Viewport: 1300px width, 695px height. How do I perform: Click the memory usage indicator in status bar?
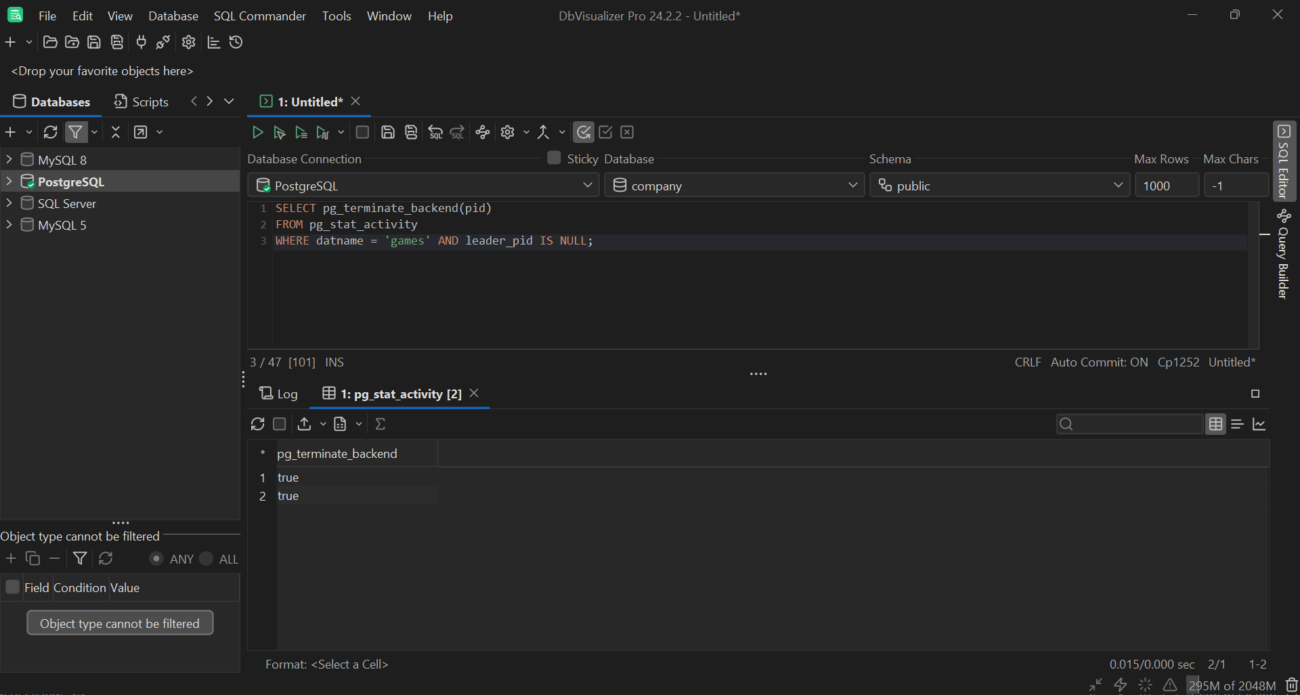point(1232,685)
